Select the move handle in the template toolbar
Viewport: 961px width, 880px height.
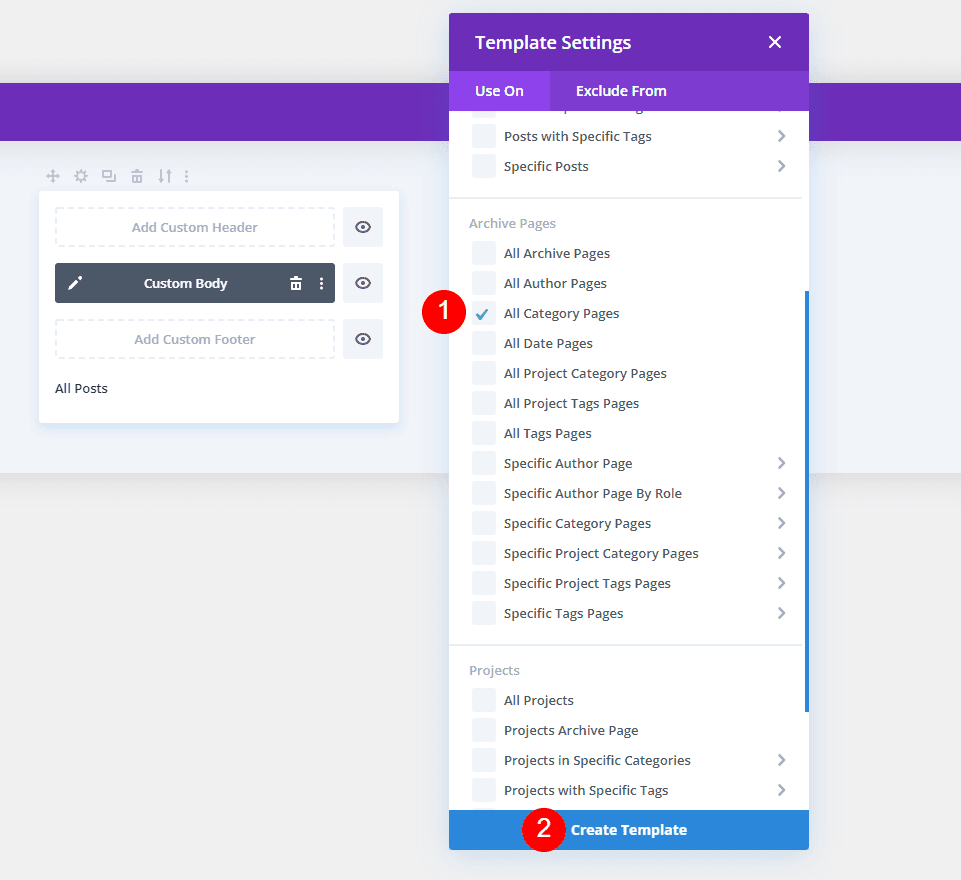pyautogui.click(x=52, y=175)
